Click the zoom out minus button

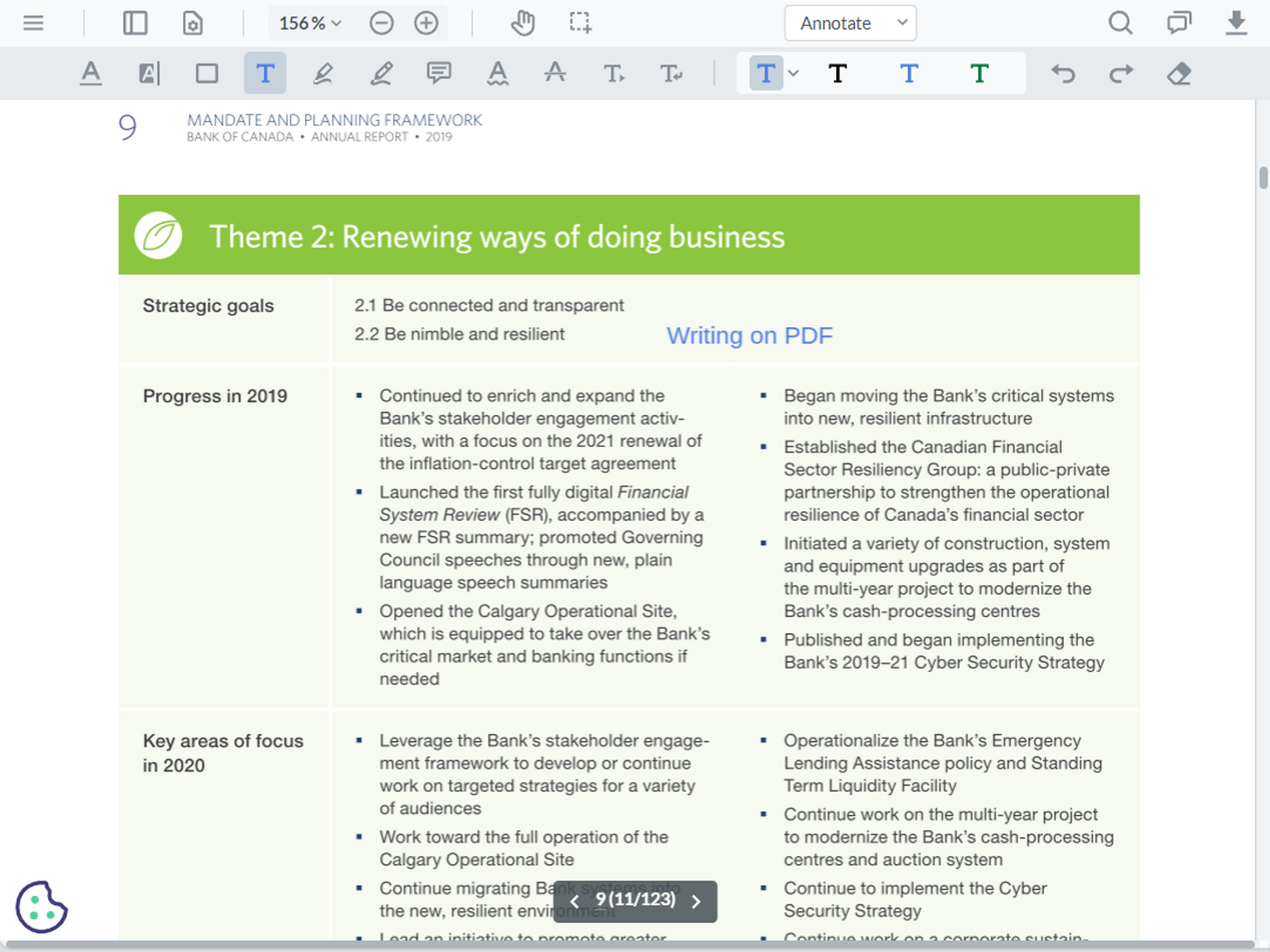pyautogui.click(x=381, y=23)
